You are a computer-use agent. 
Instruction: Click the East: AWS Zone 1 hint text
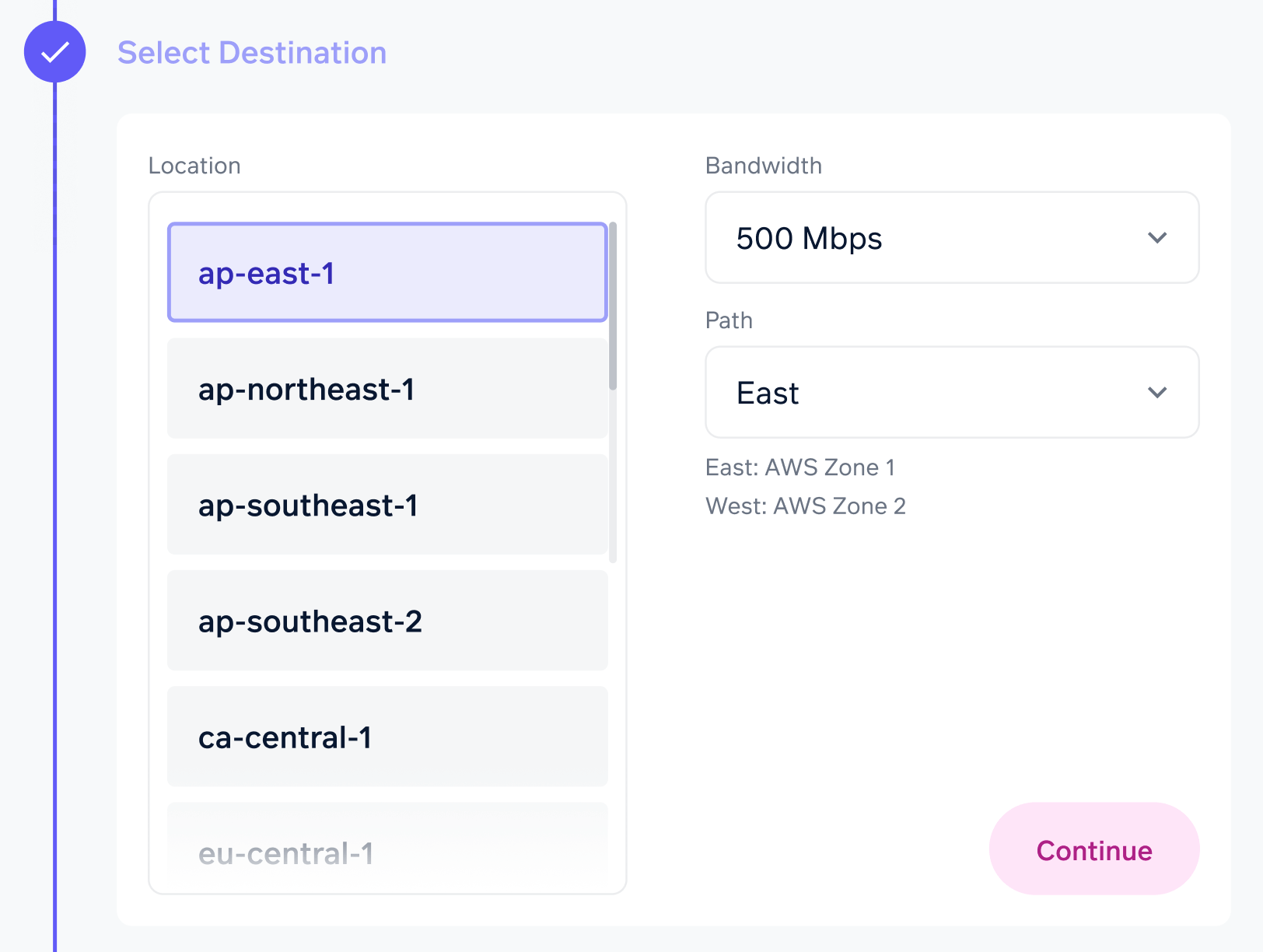point(800,467)
